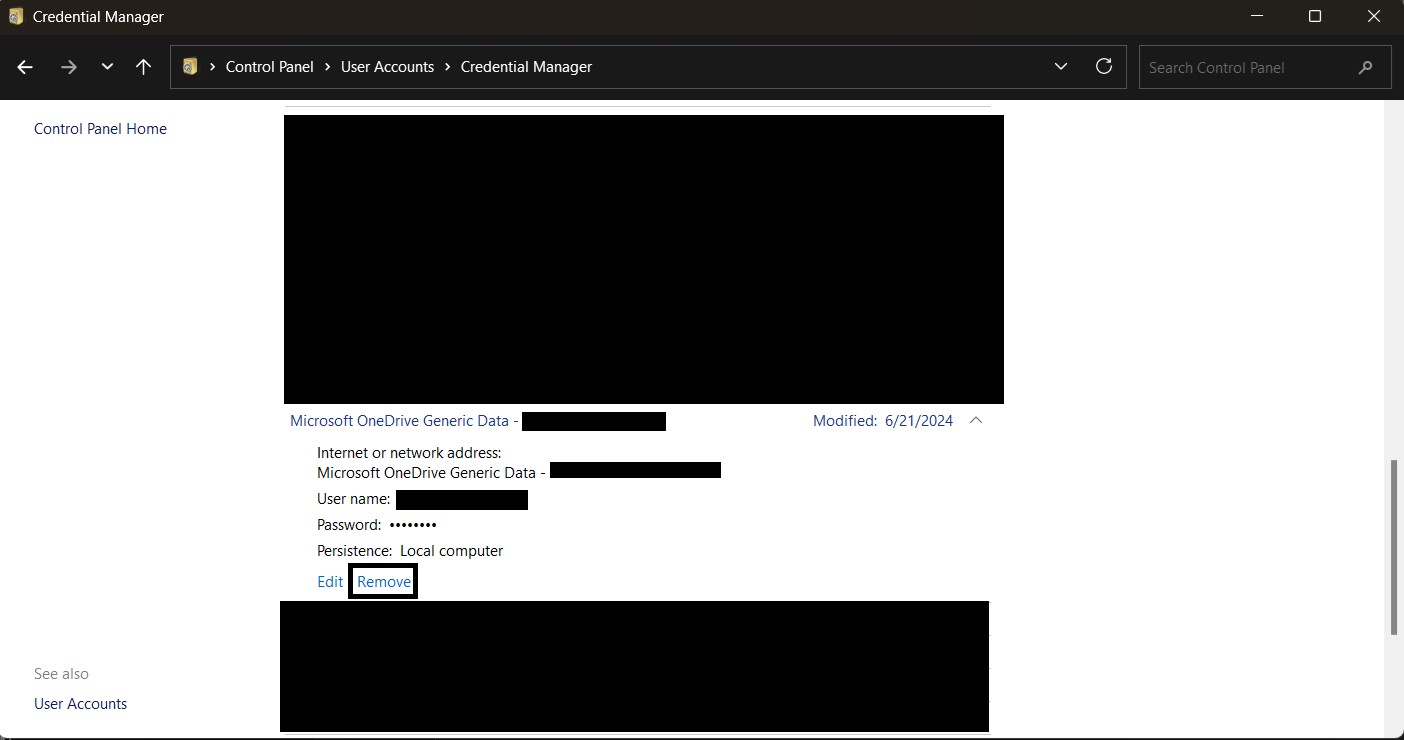Open the address bar history dropdown
Viewport: 1404px width, 740px height.
point(1061,67)
